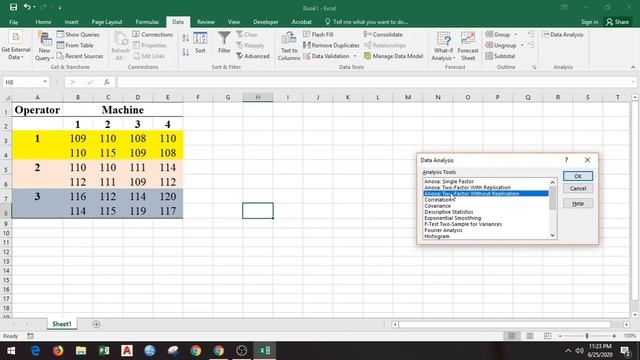The width and height of the screenshot is (640, 360).
Task: Switch to the Formulas tab
Action: click(147, 22)
